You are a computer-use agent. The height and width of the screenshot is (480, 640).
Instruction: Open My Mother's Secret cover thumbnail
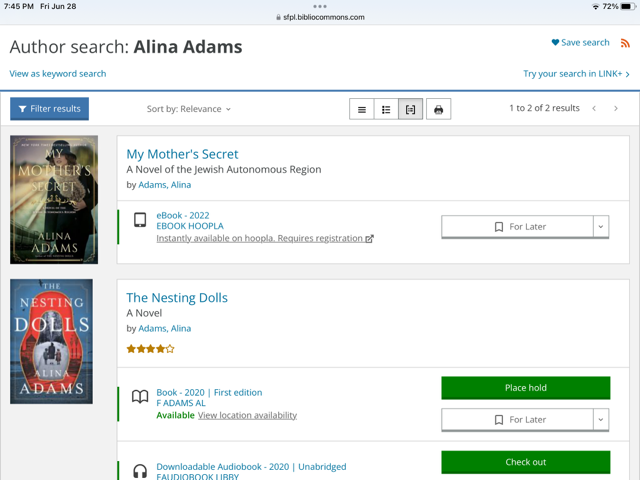click(54, 200)
